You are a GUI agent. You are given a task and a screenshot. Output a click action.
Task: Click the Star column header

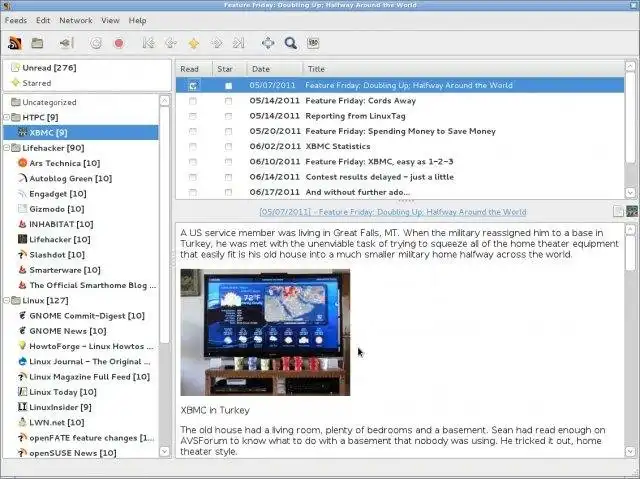pyautogui.click(x=229, y=69)
